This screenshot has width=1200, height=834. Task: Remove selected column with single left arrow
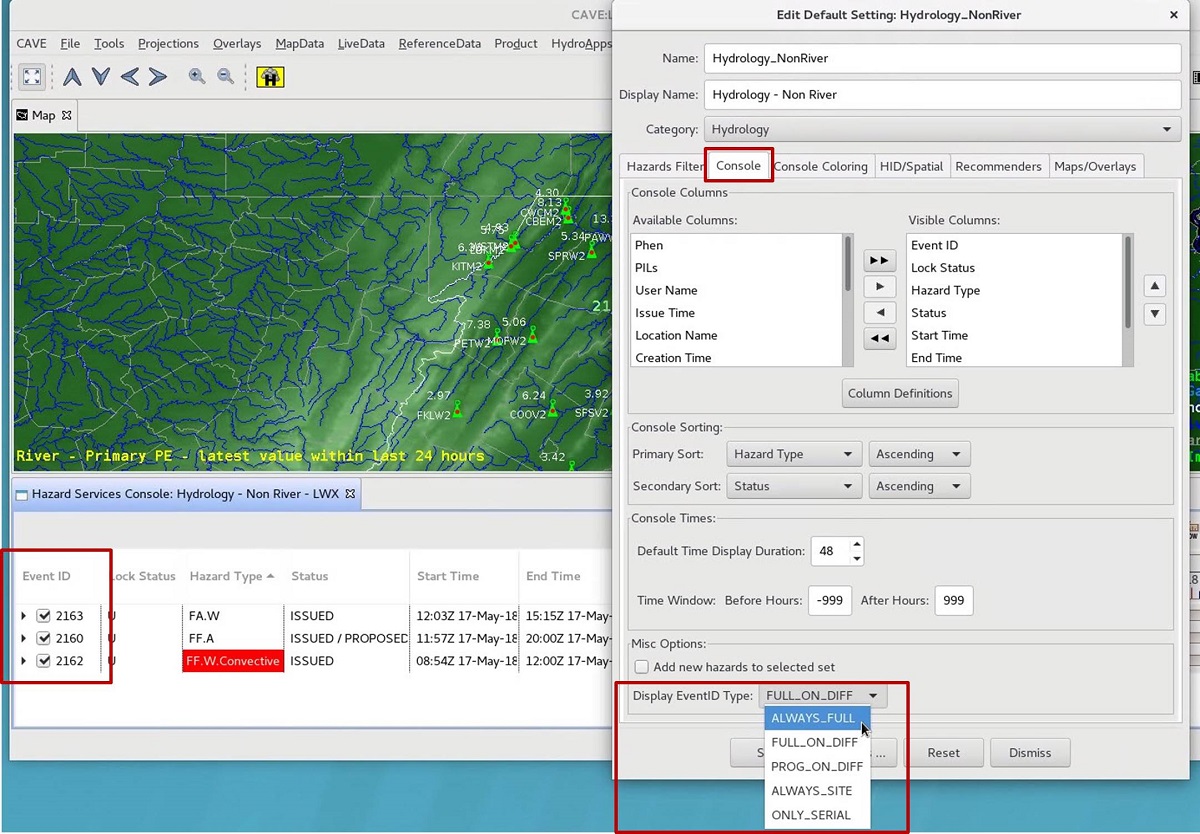pos(879,312)
